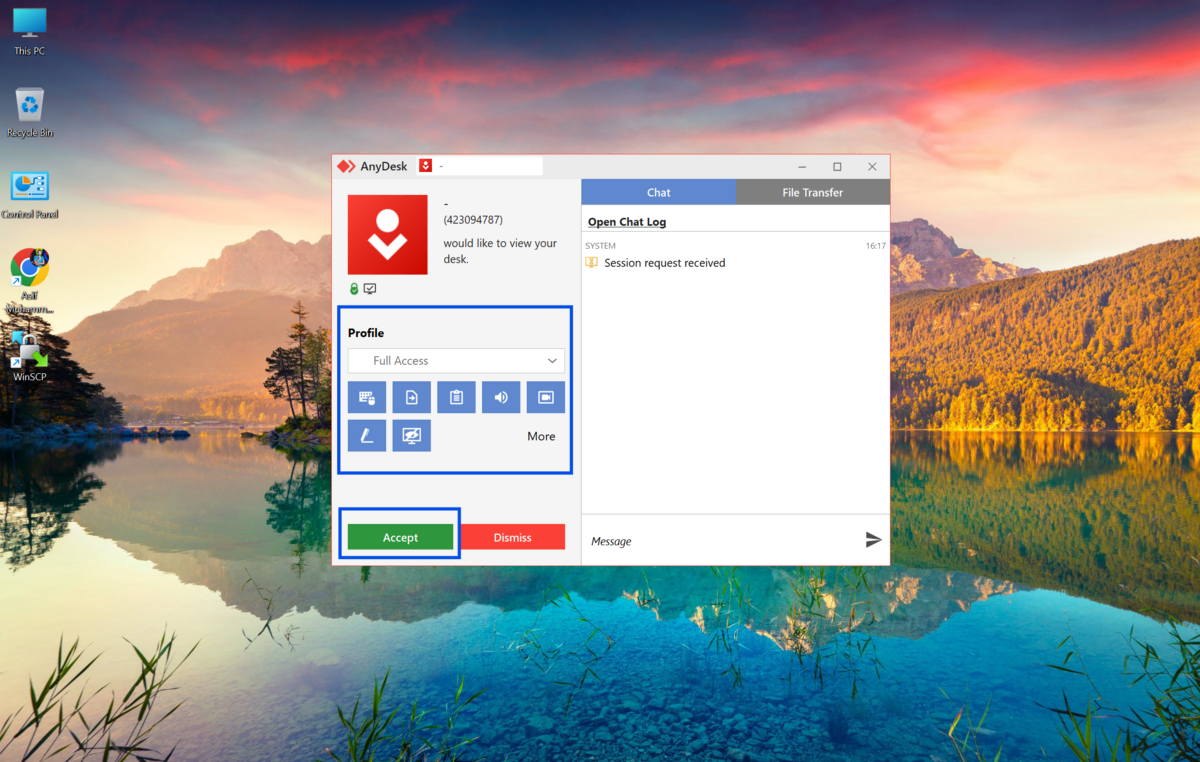This screenshot has height=762, width=1200.
Task: Toggle the sound transmission speaker icon
Action: [501, 397]
